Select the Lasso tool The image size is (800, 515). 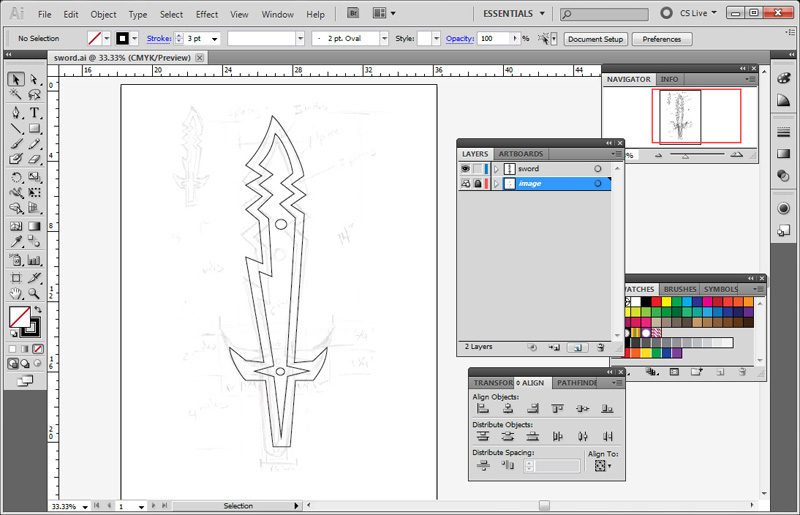point(34,94)
